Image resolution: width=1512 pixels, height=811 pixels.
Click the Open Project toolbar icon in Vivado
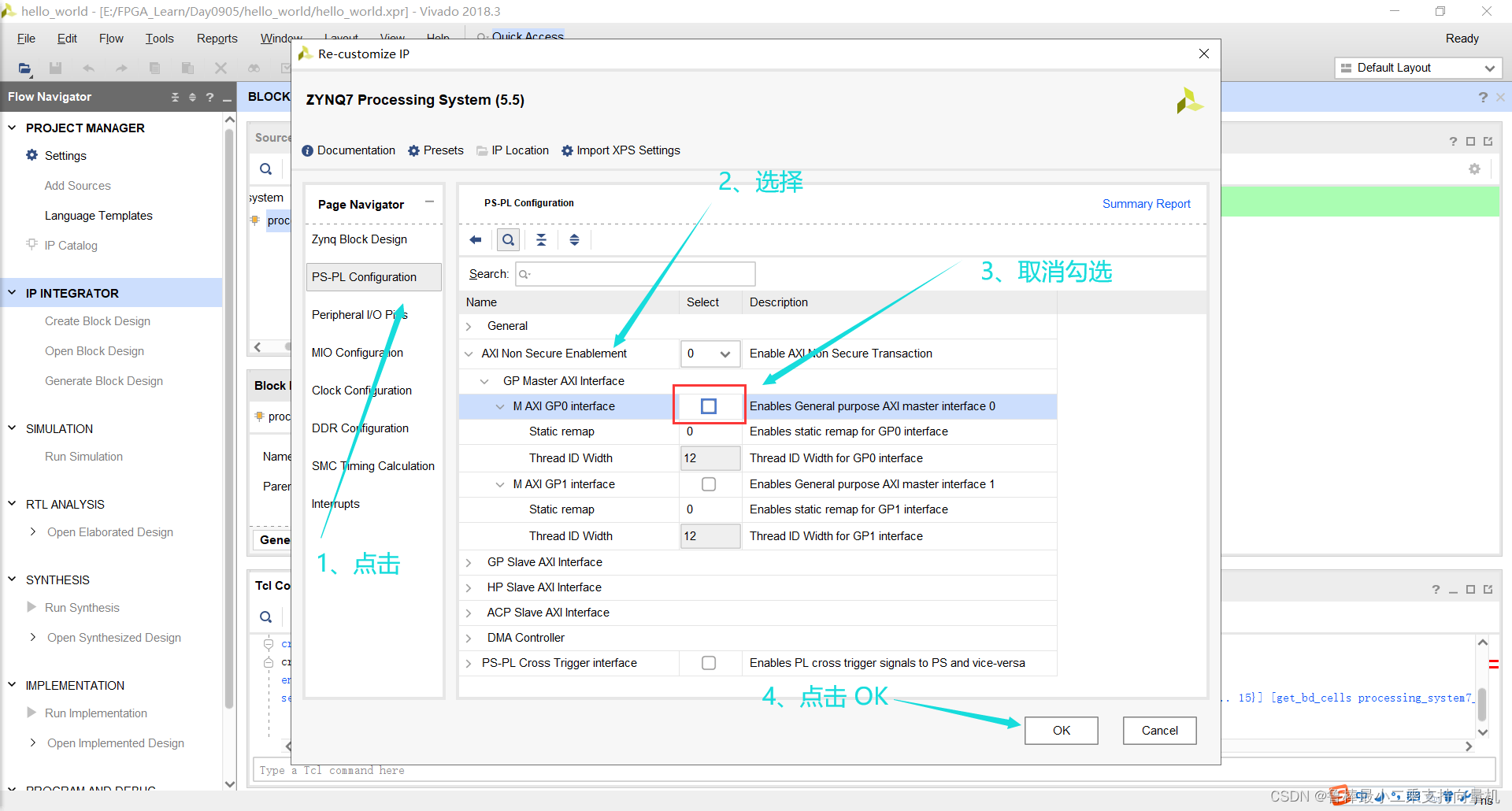click(x=25, y=69)
